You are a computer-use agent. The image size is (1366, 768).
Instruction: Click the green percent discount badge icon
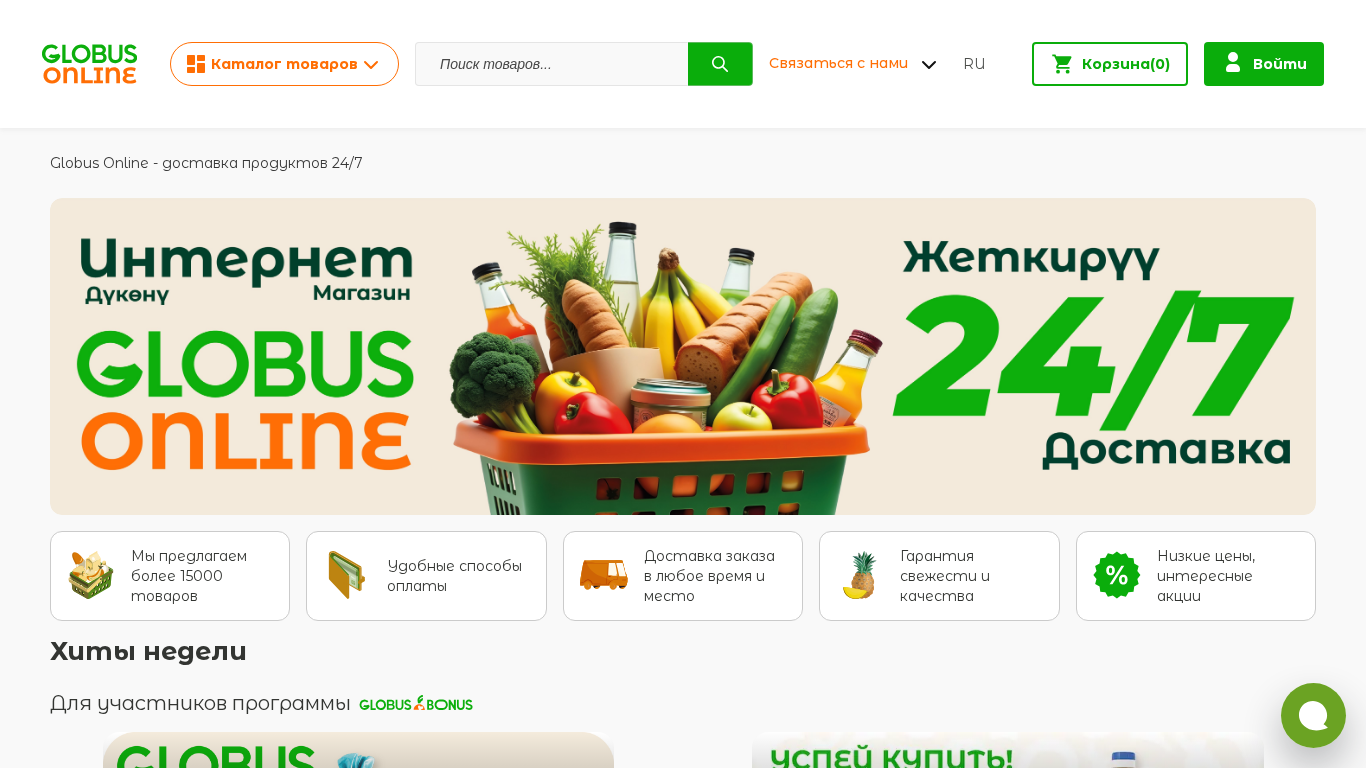[1117, 575]
